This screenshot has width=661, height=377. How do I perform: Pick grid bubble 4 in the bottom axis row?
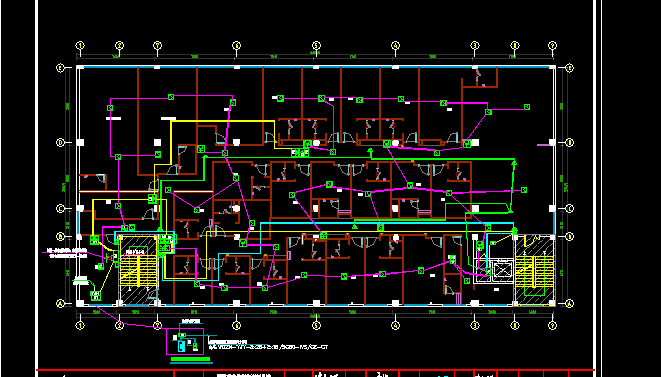pyautogui.click(x=395, y=325)
